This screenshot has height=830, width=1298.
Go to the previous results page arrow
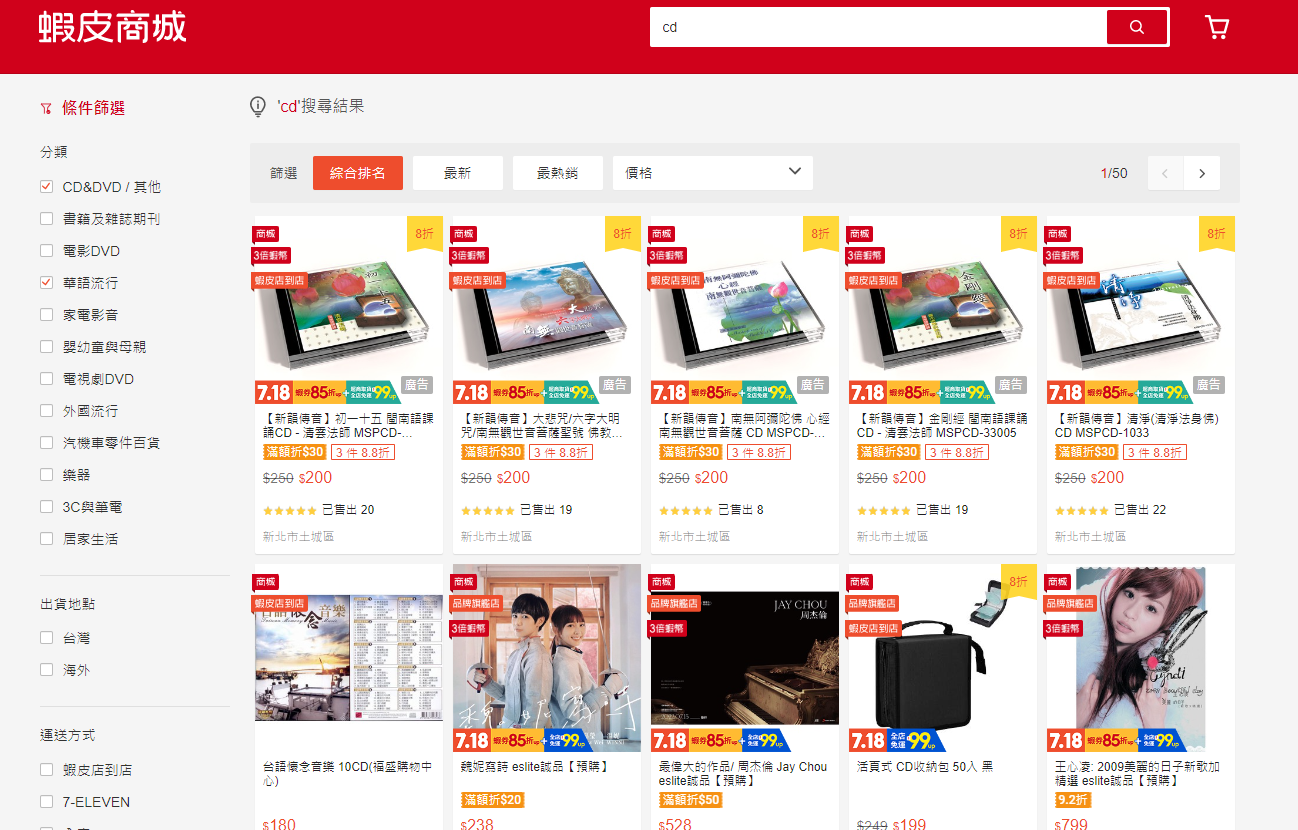click(1165, 173)
